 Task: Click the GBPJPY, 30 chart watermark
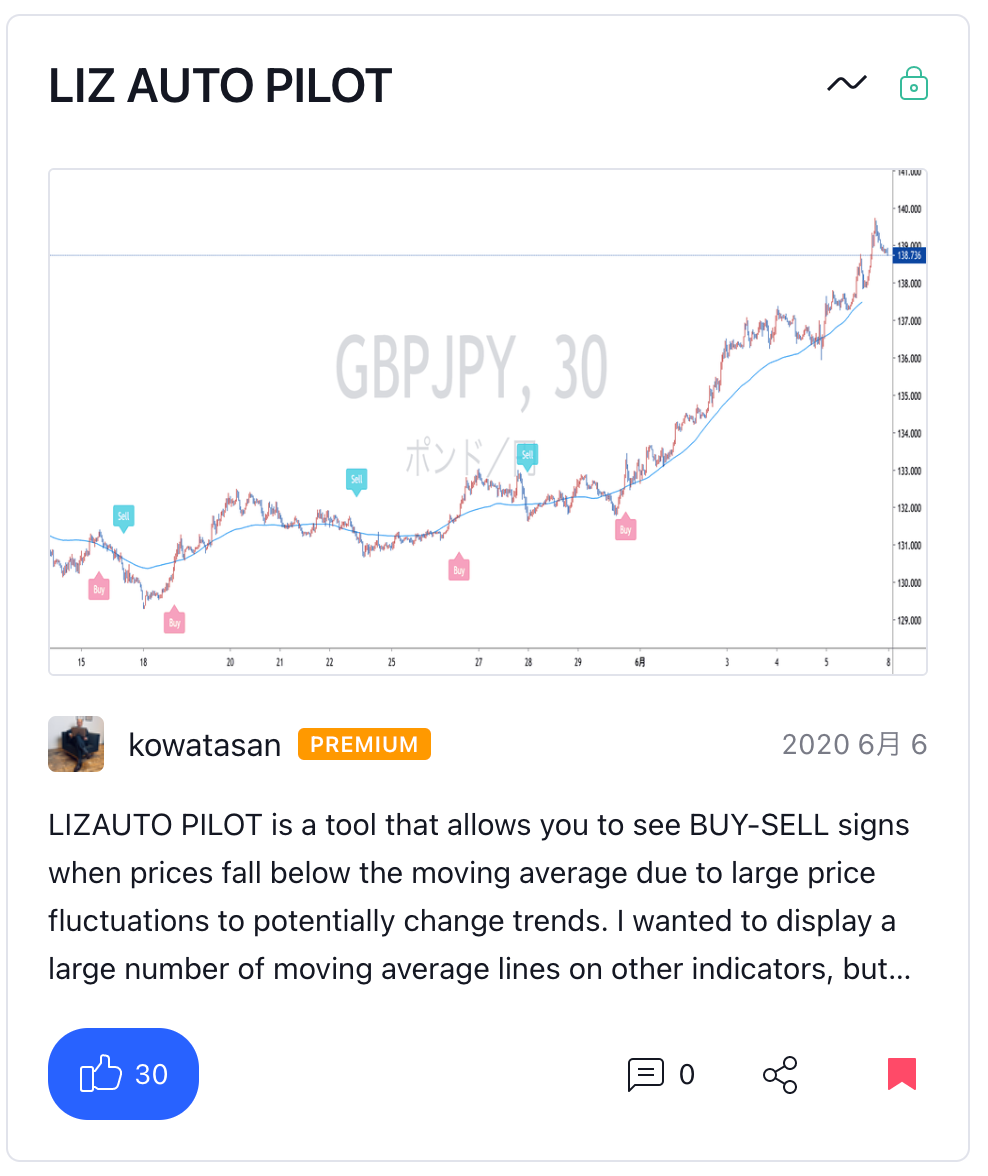[471, 368]
